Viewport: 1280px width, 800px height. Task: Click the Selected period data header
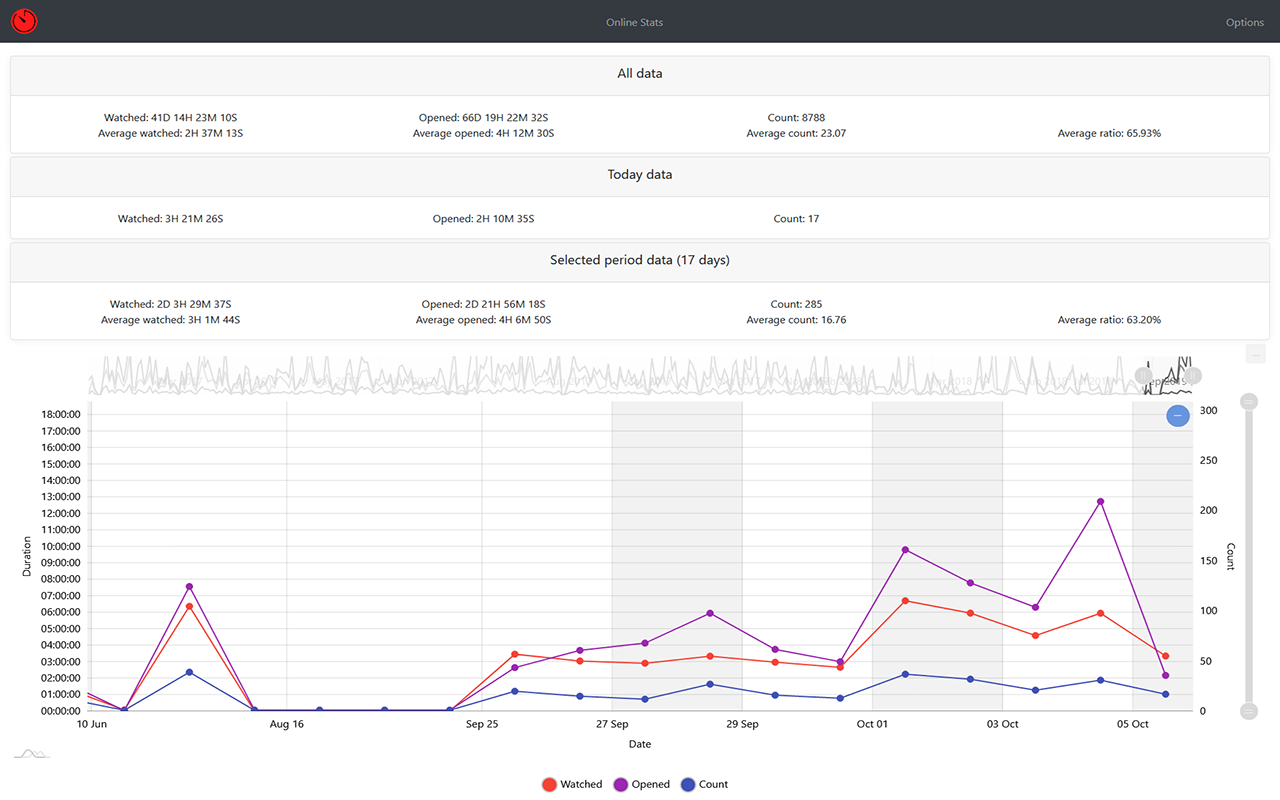click(x=639, y=260)
